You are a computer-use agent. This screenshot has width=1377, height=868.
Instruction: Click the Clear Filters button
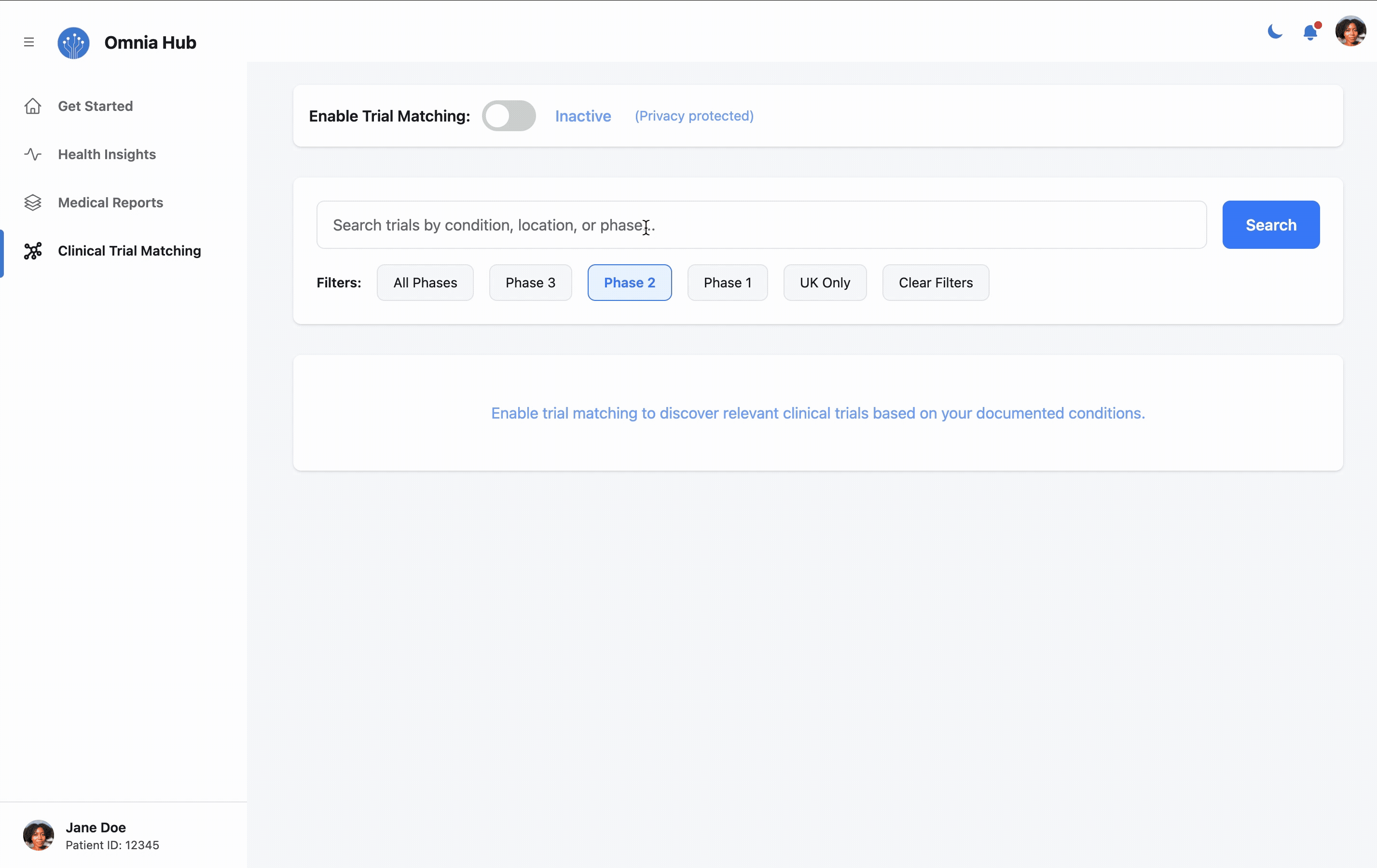[x=936, y=282]
